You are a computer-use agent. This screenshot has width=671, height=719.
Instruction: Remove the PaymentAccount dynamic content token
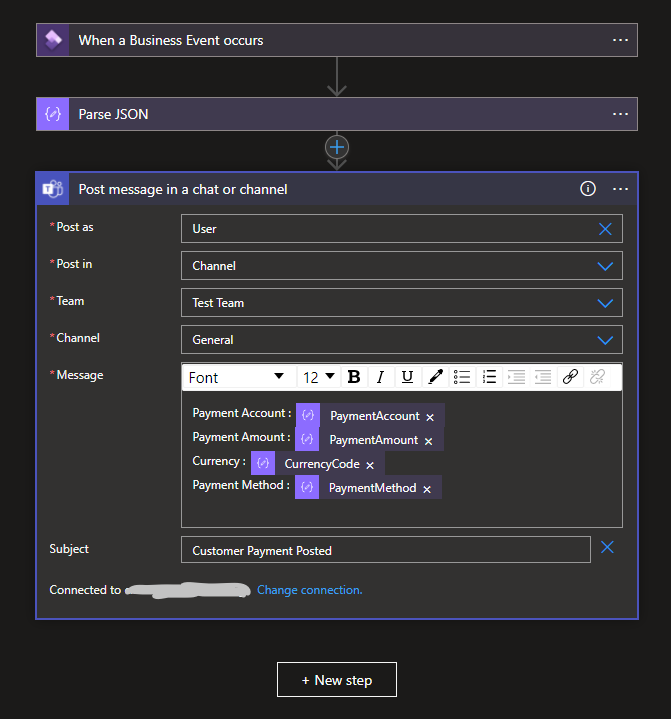tap(430, 417)
